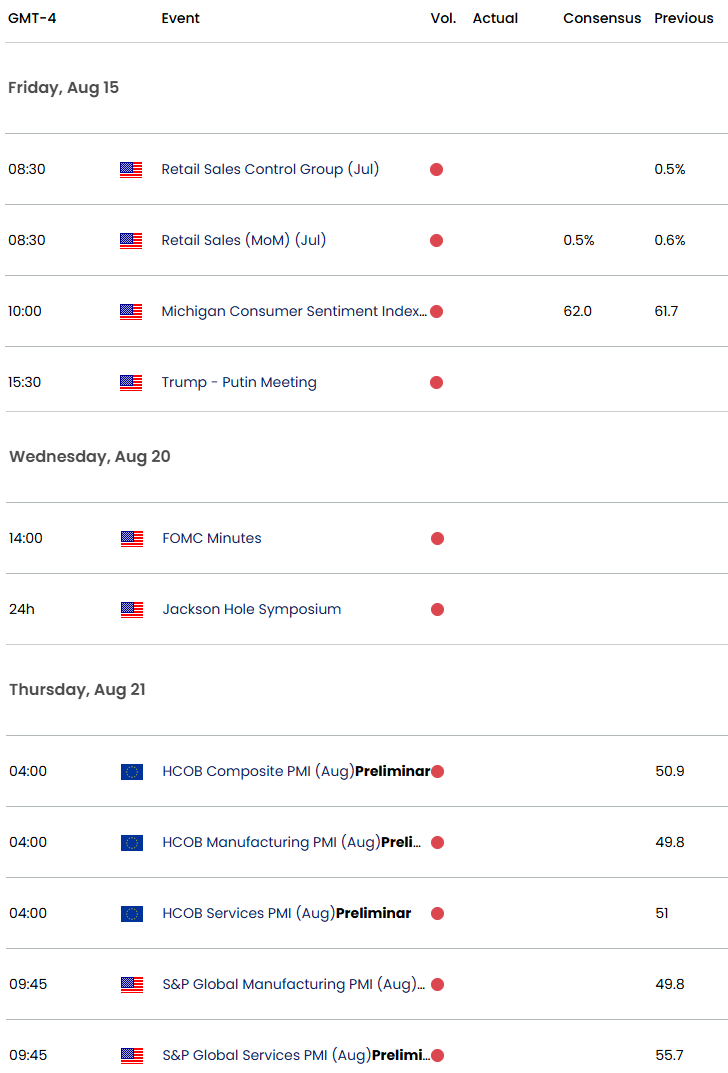Screen dimensions: 728x1073
Task: Click red volatility dot for HCOB Manufacturing PMI
Action: pos(438,842)
